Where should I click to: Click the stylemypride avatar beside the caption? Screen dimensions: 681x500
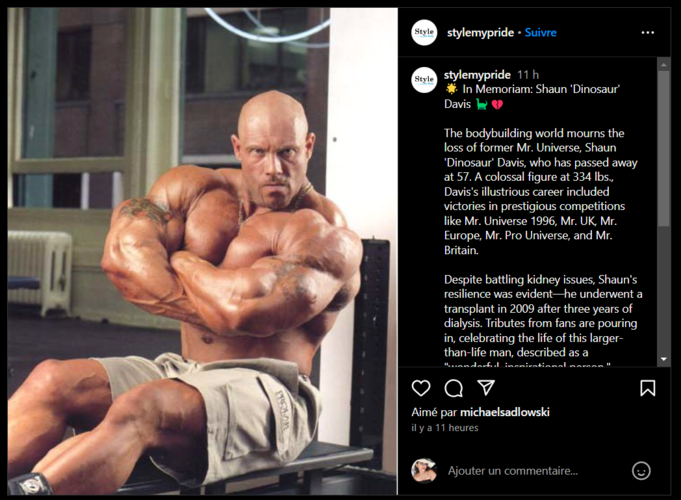click(x=424, y=80)
